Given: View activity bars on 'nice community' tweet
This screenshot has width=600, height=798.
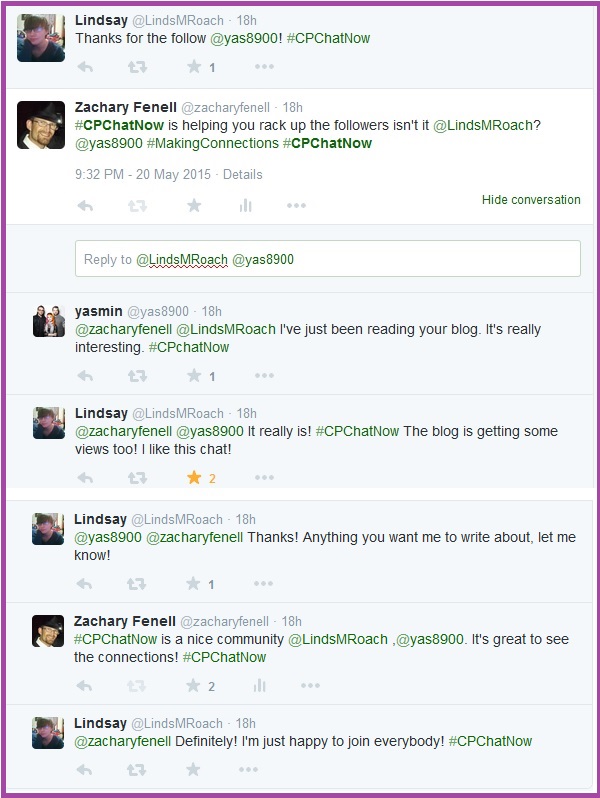Looking at the screenshot, I should click(x=260, y=686).
